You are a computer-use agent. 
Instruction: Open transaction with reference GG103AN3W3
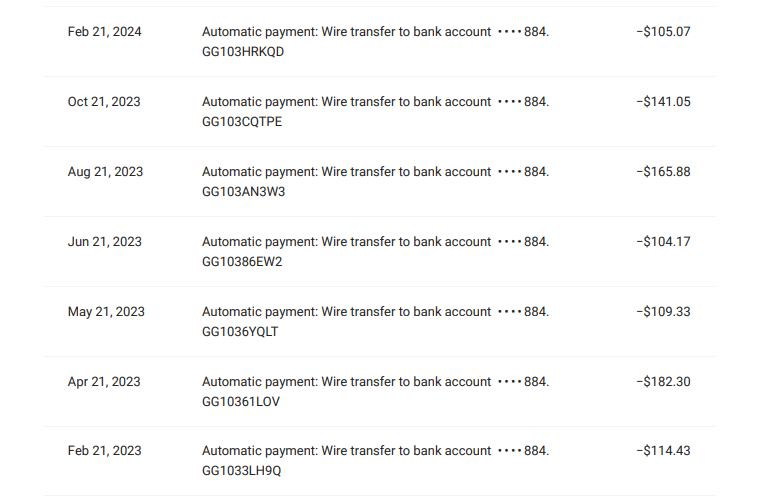click(x=243, y=192)
